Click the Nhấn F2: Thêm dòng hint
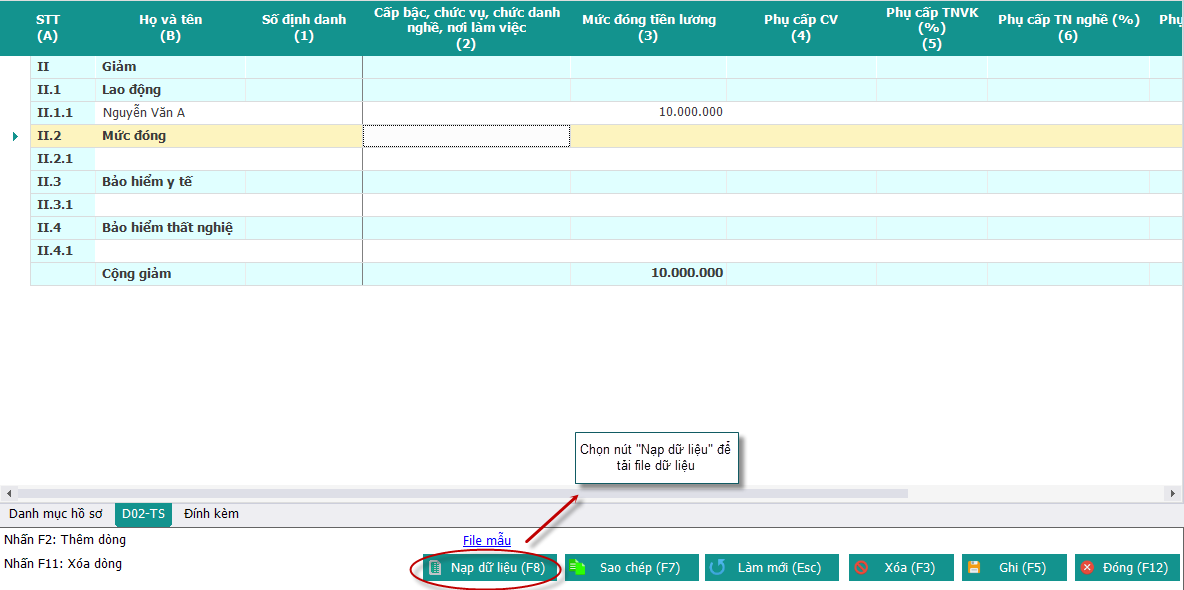Screen dimensions: 1184x590 coord(65,539)
